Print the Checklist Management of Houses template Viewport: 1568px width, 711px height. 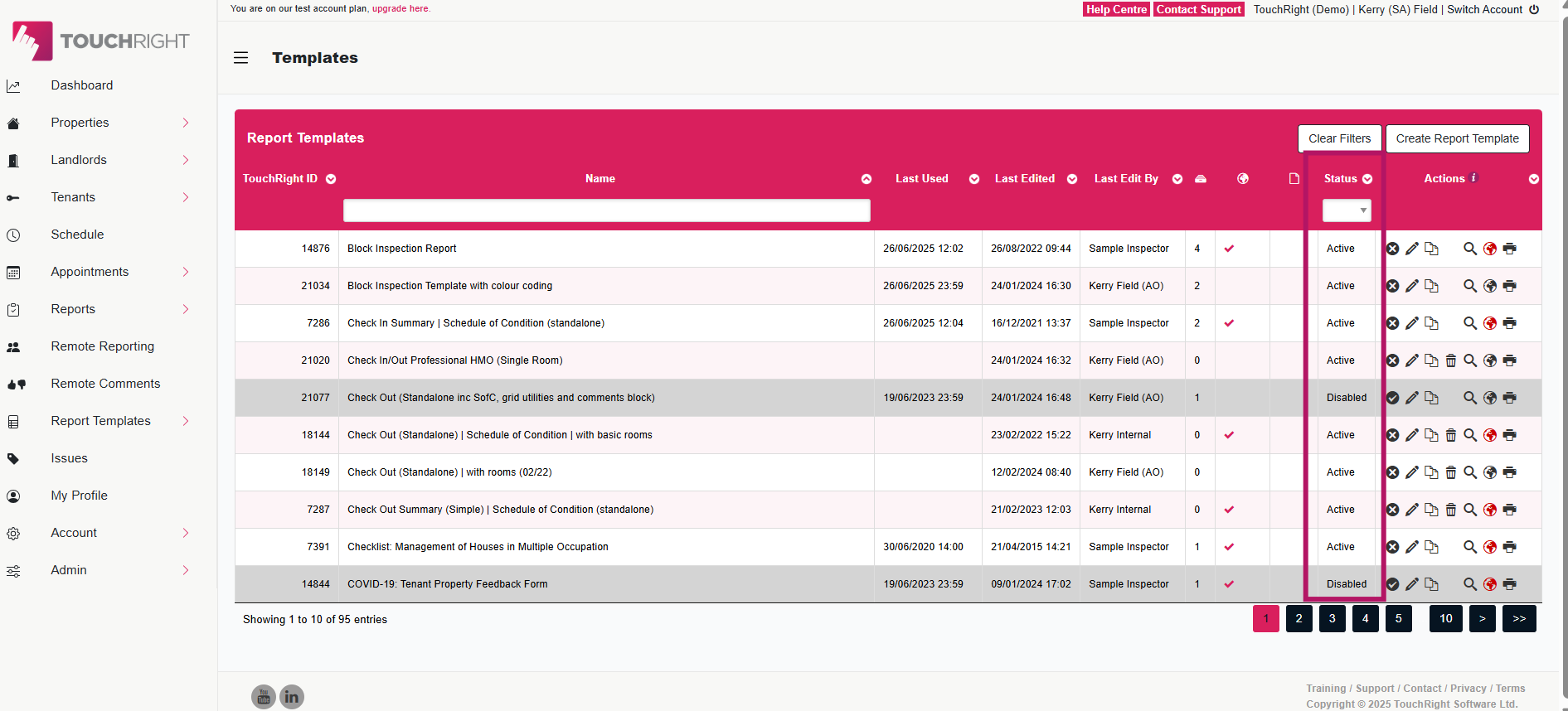1509,547
